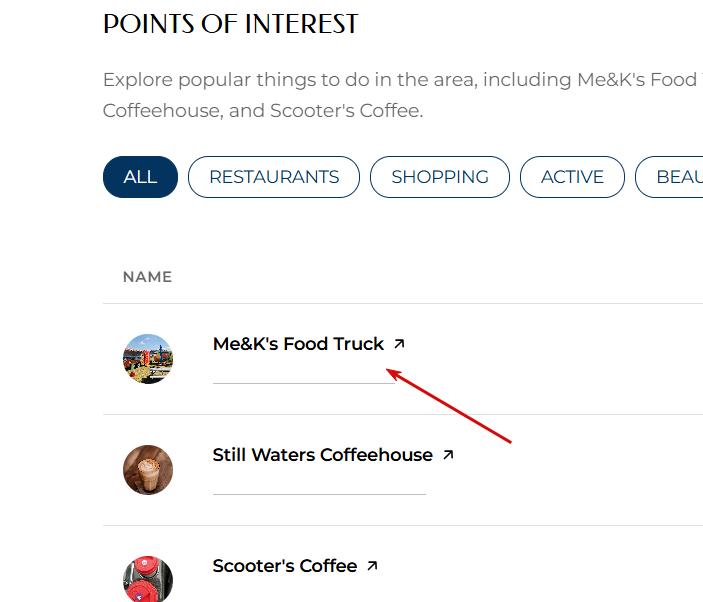Open the Me&K's Food Truck link
Image resolution: width=703 pixels, height=602 pixels.
[x=298, y=344]
